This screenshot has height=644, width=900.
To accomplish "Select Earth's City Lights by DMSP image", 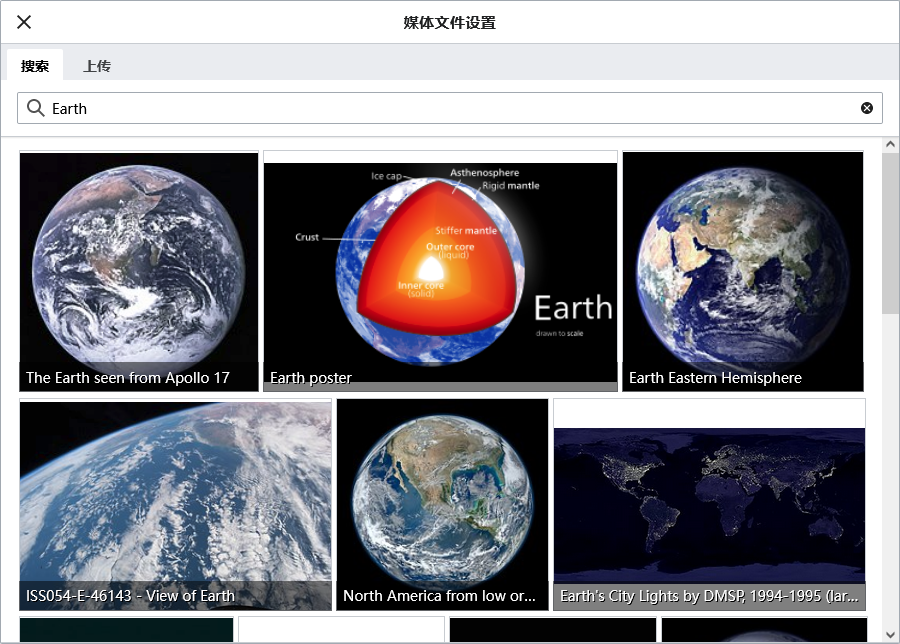I will (x=709, y=504).
